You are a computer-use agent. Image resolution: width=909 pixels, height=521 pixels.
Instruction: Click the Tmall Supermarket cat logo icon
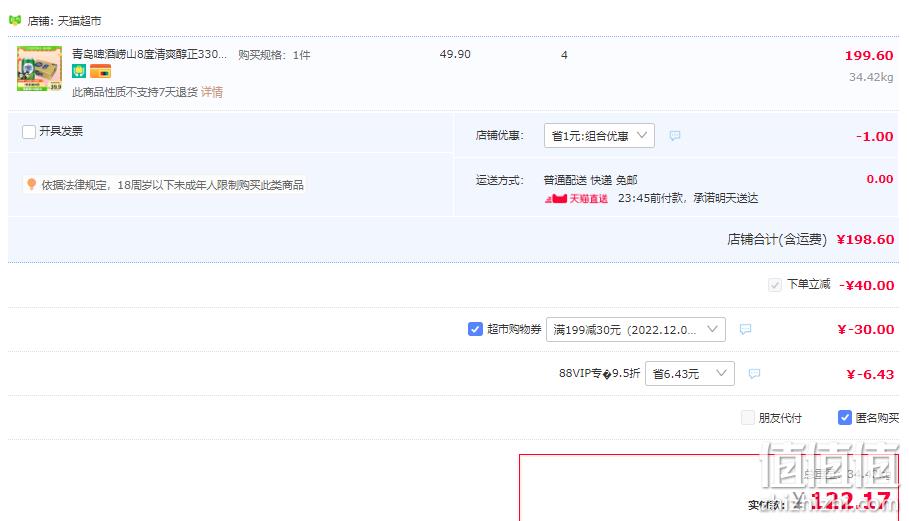pos(15,20)
